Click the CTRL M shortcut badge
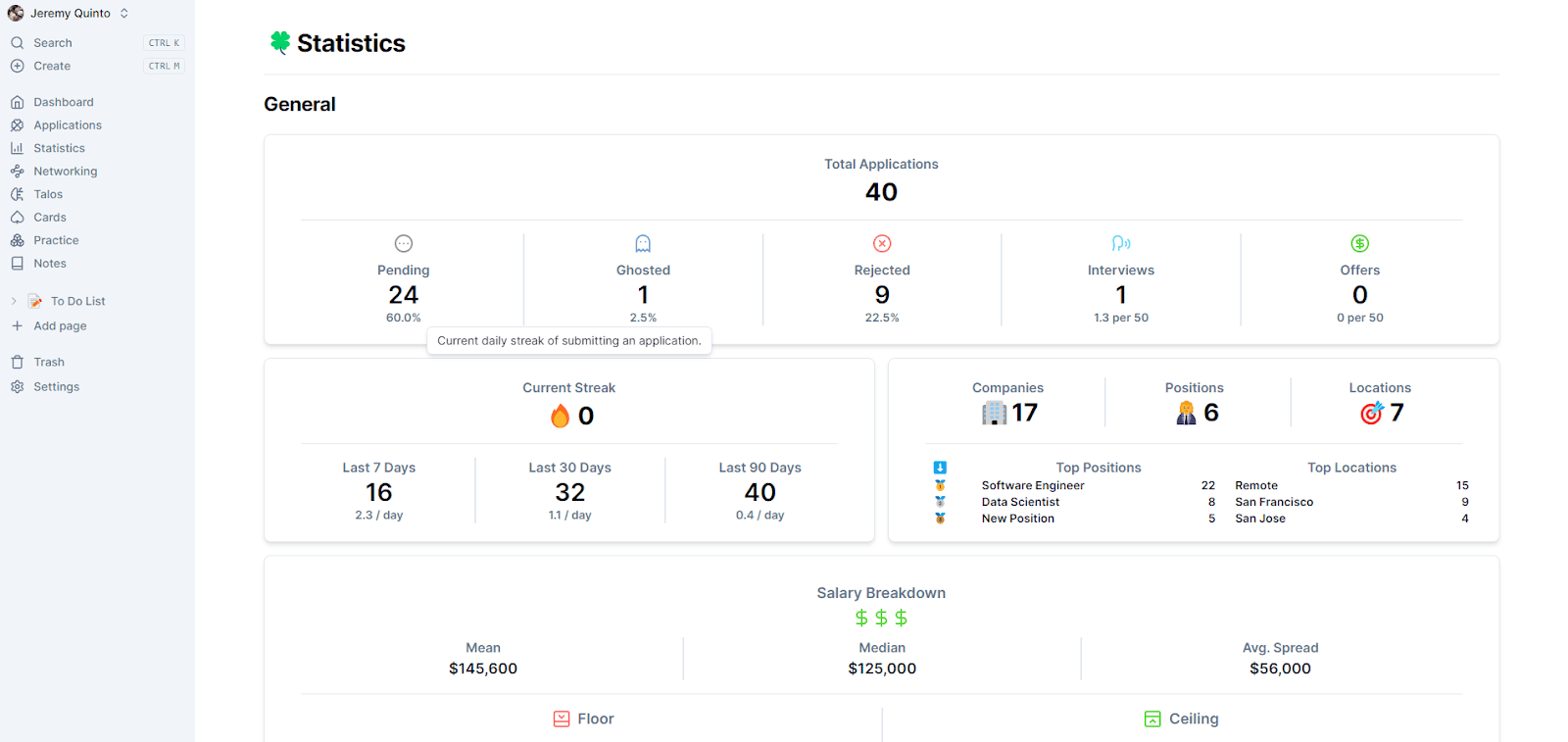1568x742 pixels. point(164,66)
